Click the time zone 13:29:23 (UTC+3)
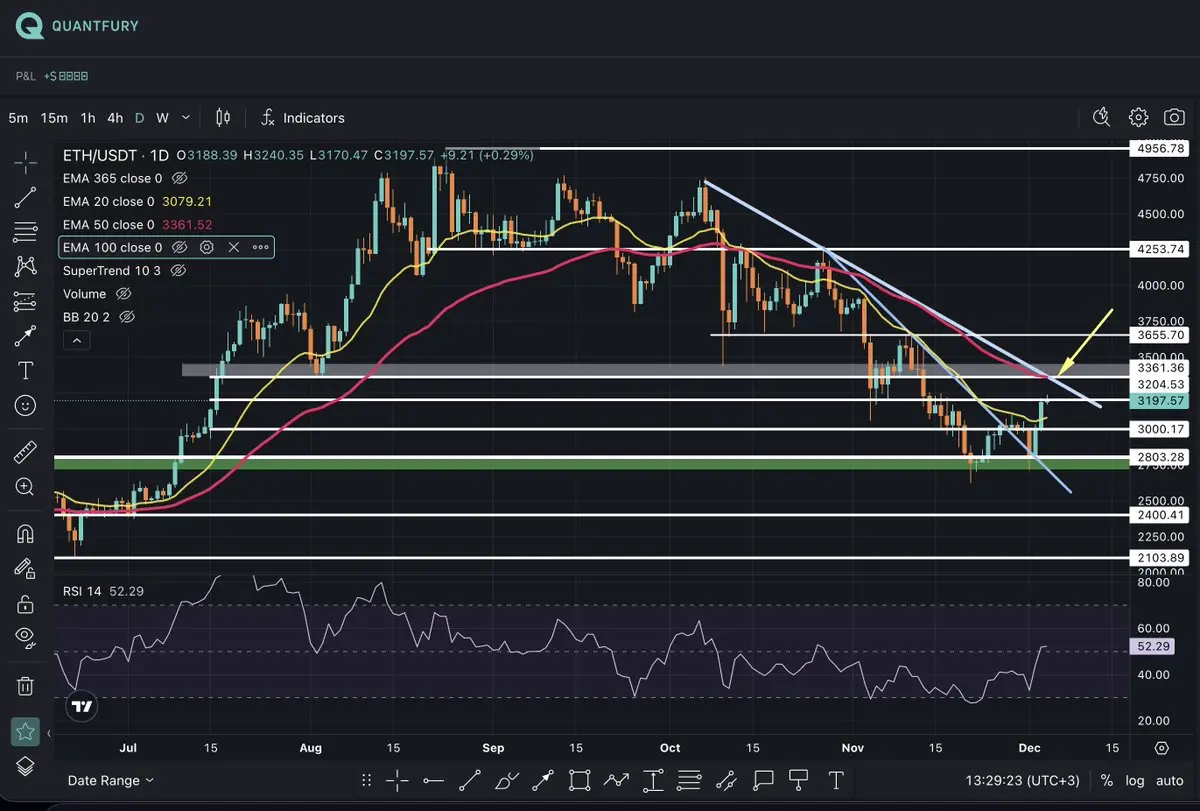1200x811 pixels. click(1022, 780)
